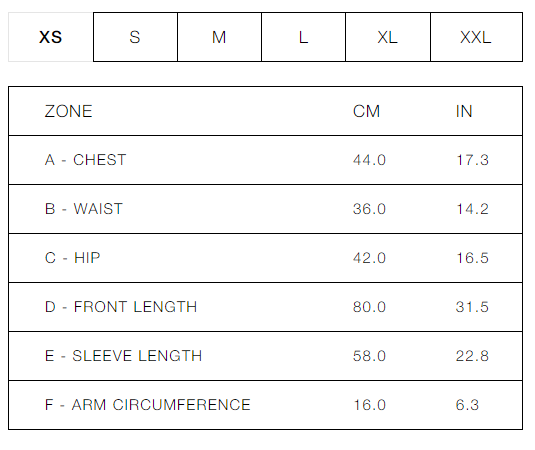Viewport: 535px width, 450px height.
Task: Click the C - HIP row label
Action: 72,258
